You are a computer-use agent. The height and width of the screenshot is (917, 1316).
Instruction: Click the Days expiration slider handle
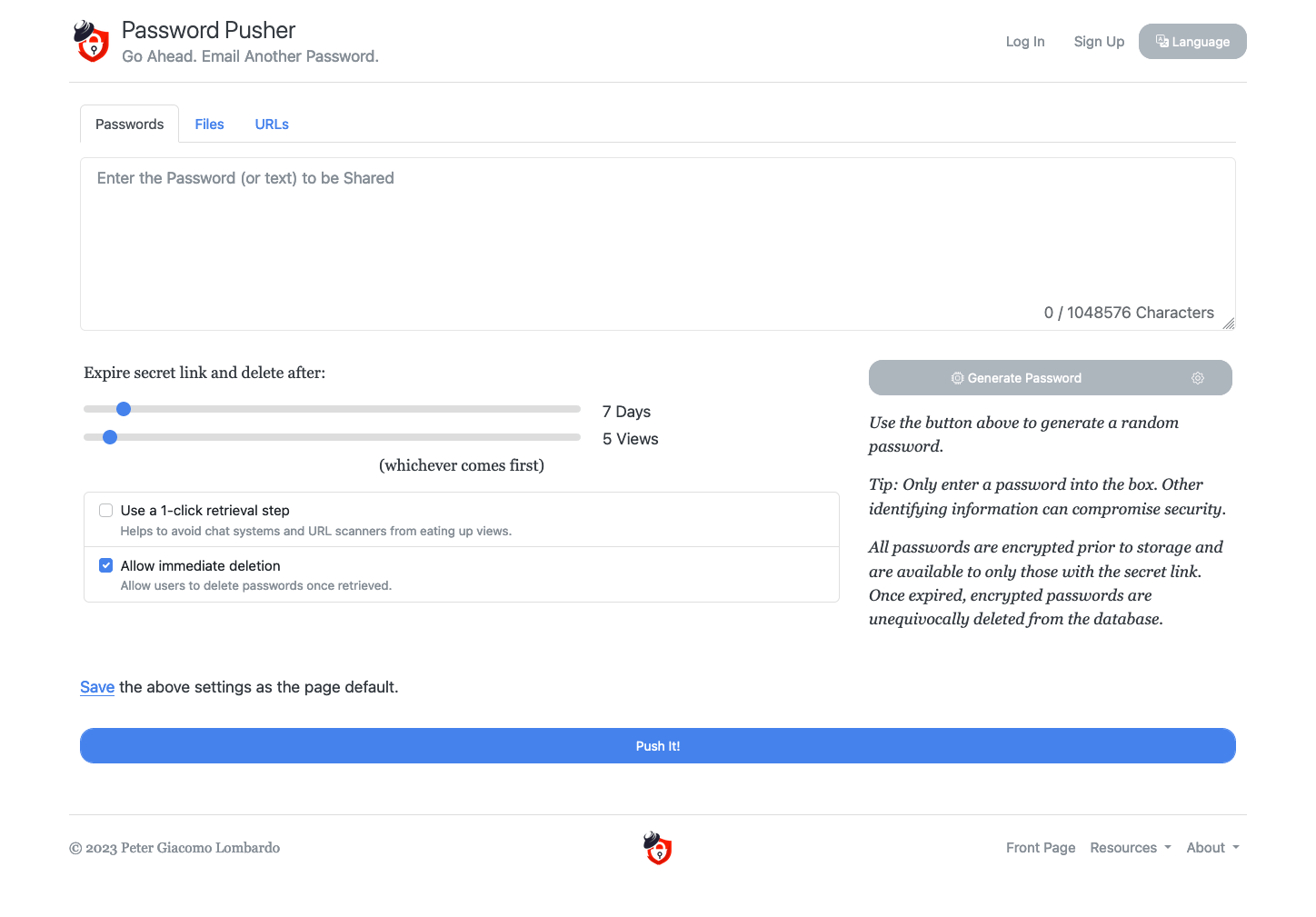pyautogui.click(x=124, y=409)
